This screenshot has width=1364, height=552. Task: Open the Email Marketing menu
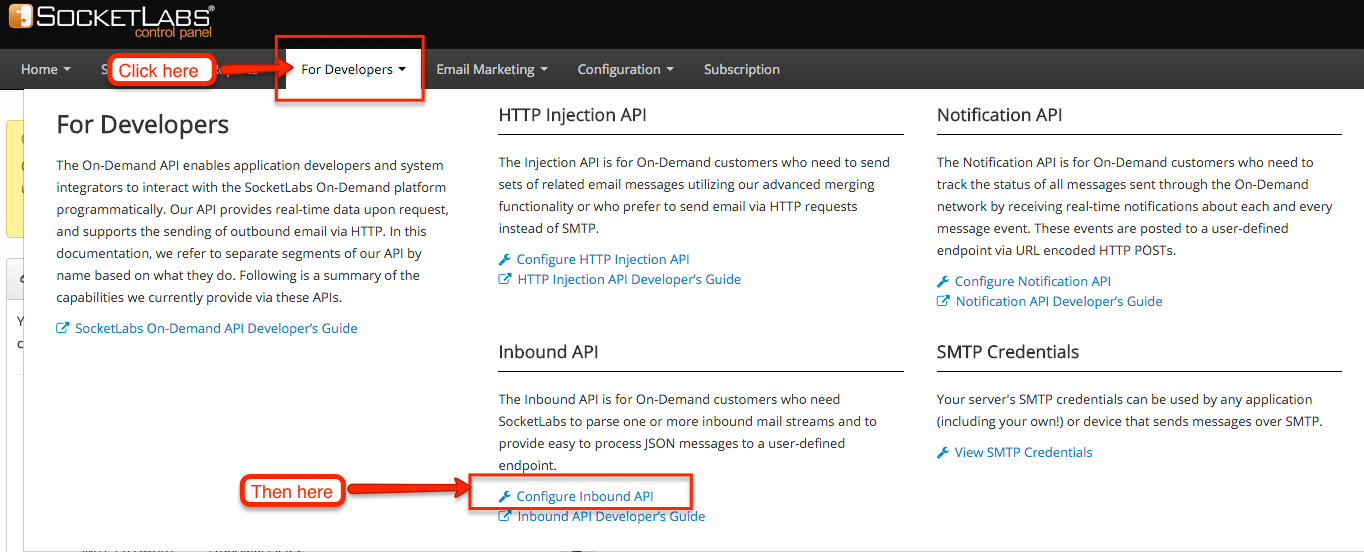coord(492,70)
